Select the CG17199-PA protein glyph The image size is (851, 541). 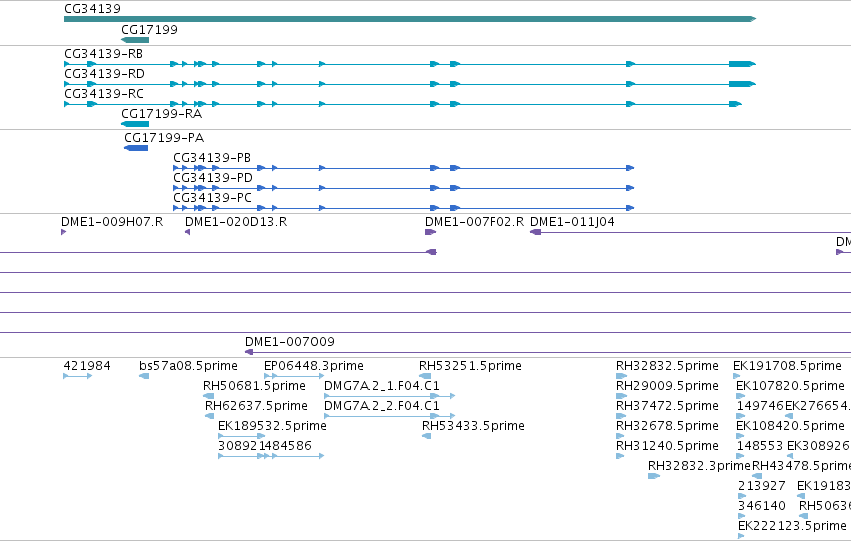tap(136, 148)
